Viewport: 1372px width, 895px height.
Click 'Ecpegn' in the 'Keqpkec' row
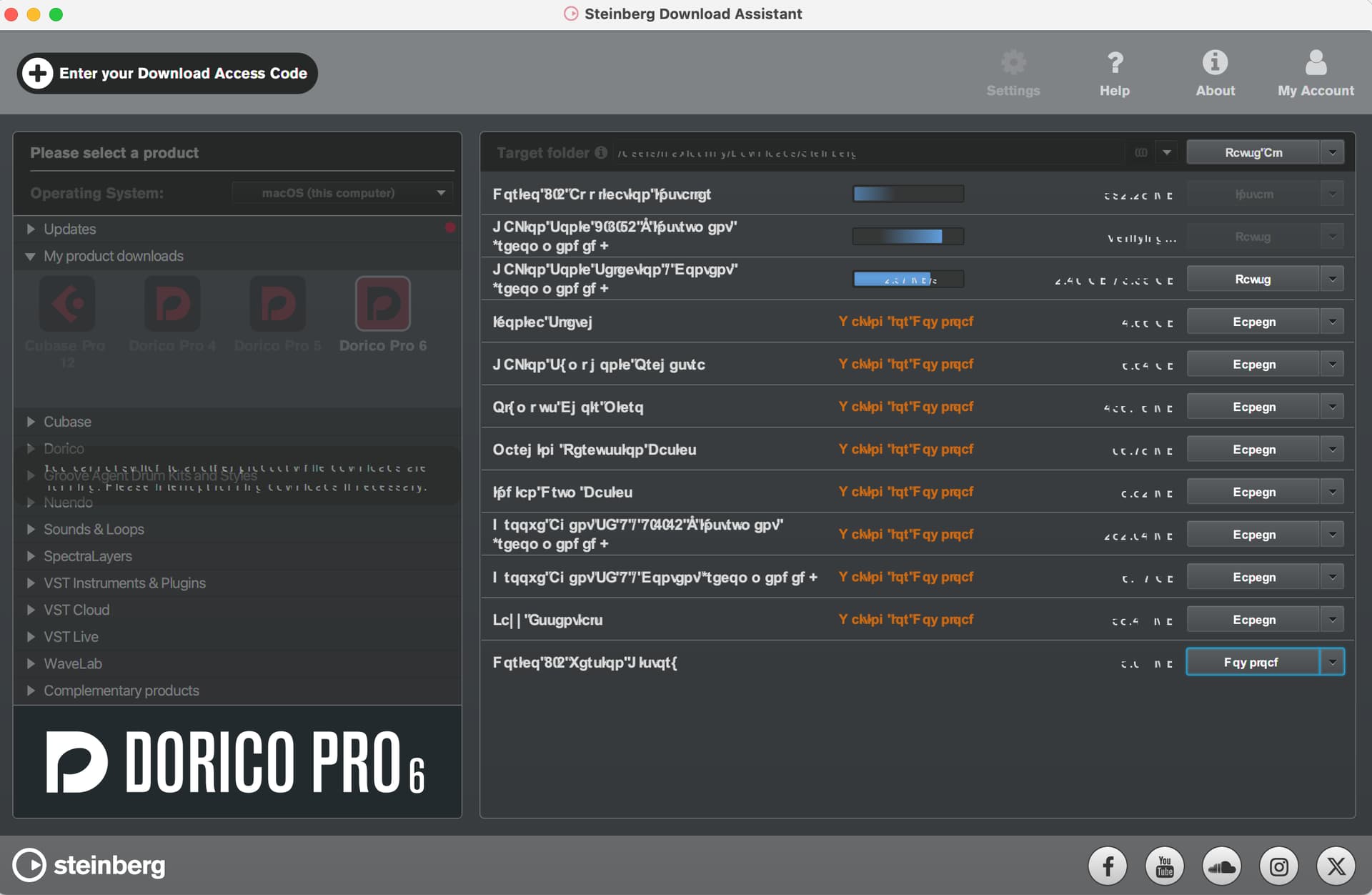tap(1253, 322)
